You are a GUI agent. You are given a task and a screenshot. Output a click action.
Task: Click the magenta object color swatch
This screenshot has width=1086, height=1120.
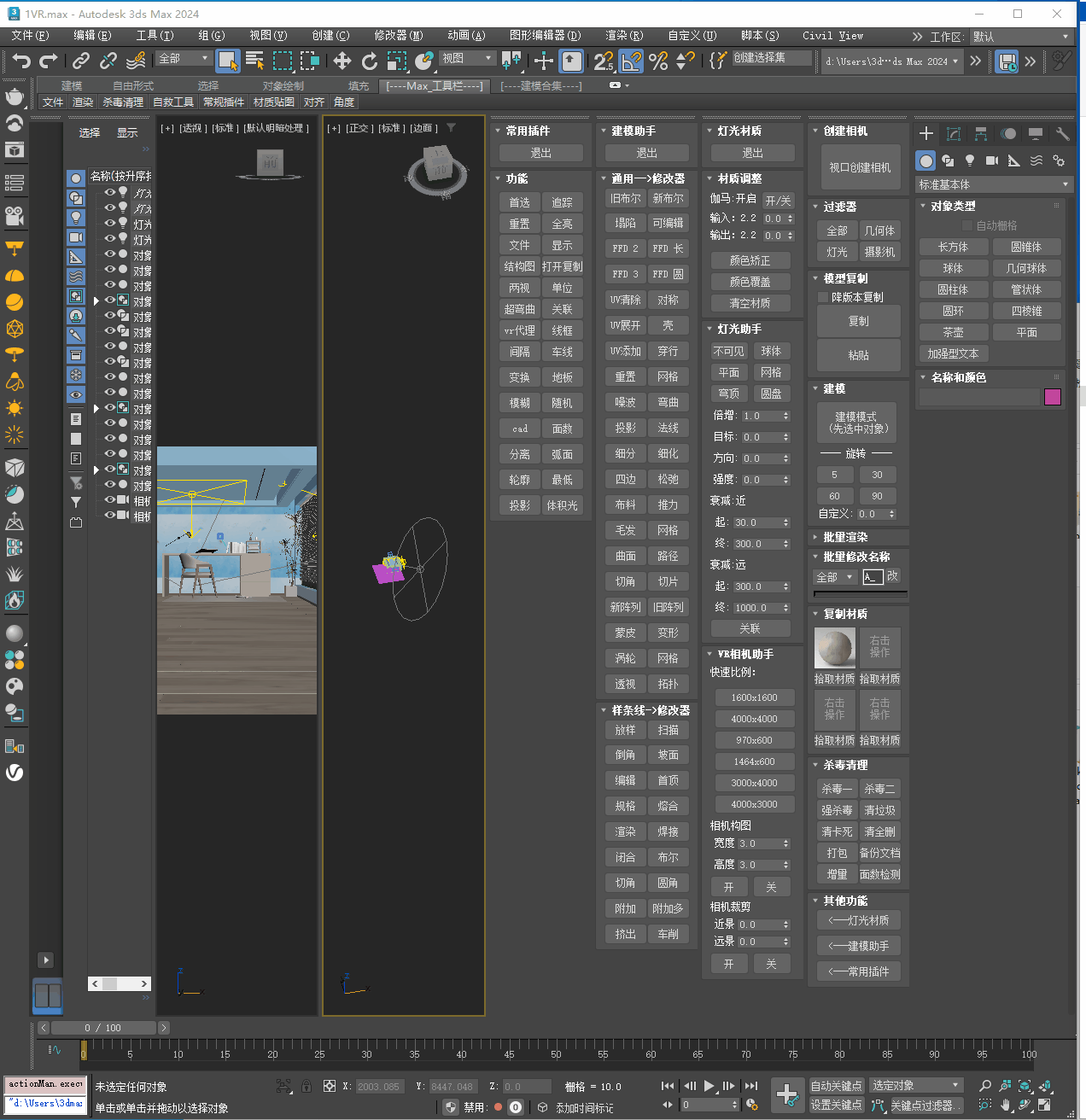click(x=1052, y=397)
